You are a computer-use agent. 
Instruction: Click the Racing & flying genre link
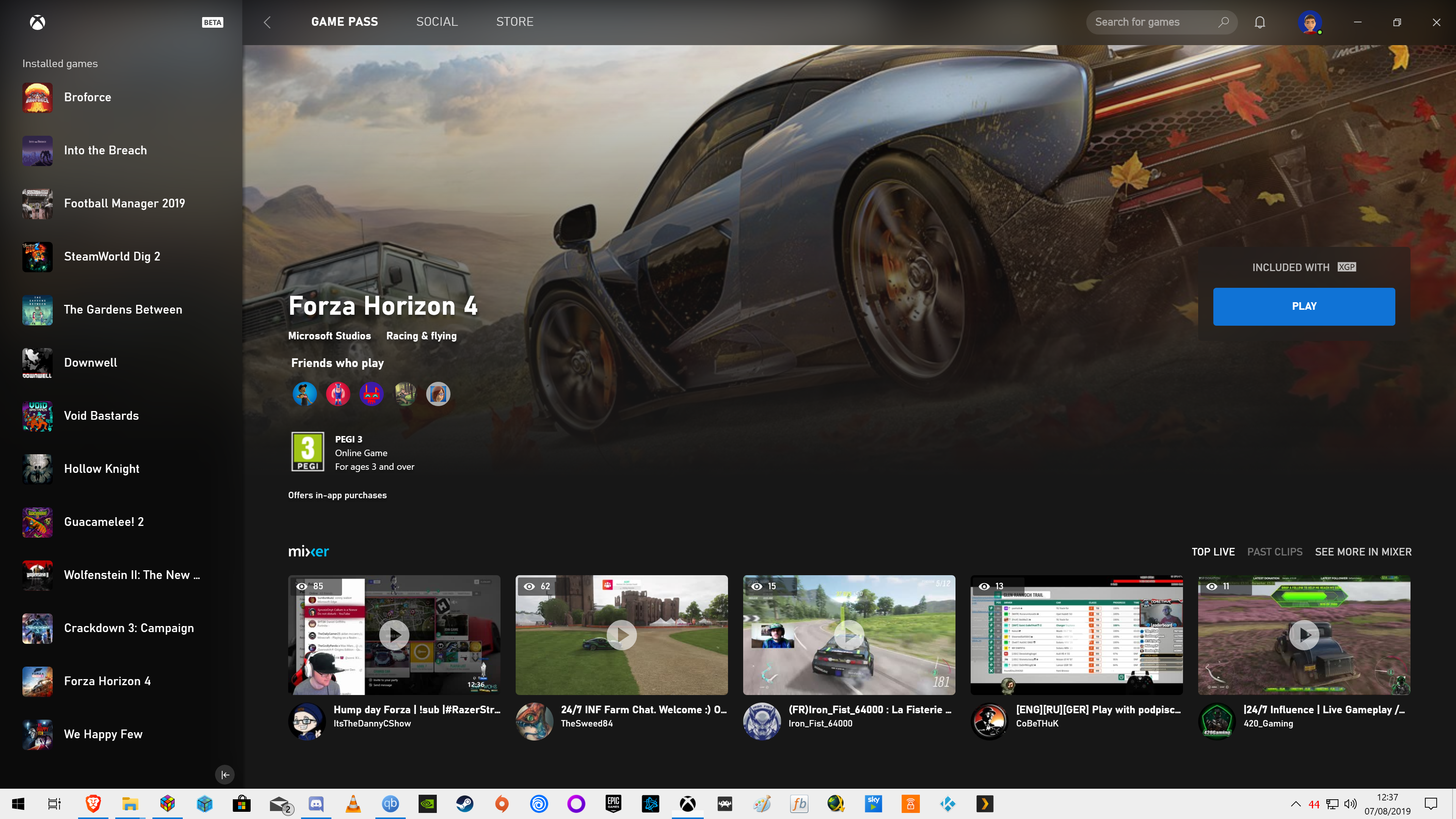(x=421, y=336)
